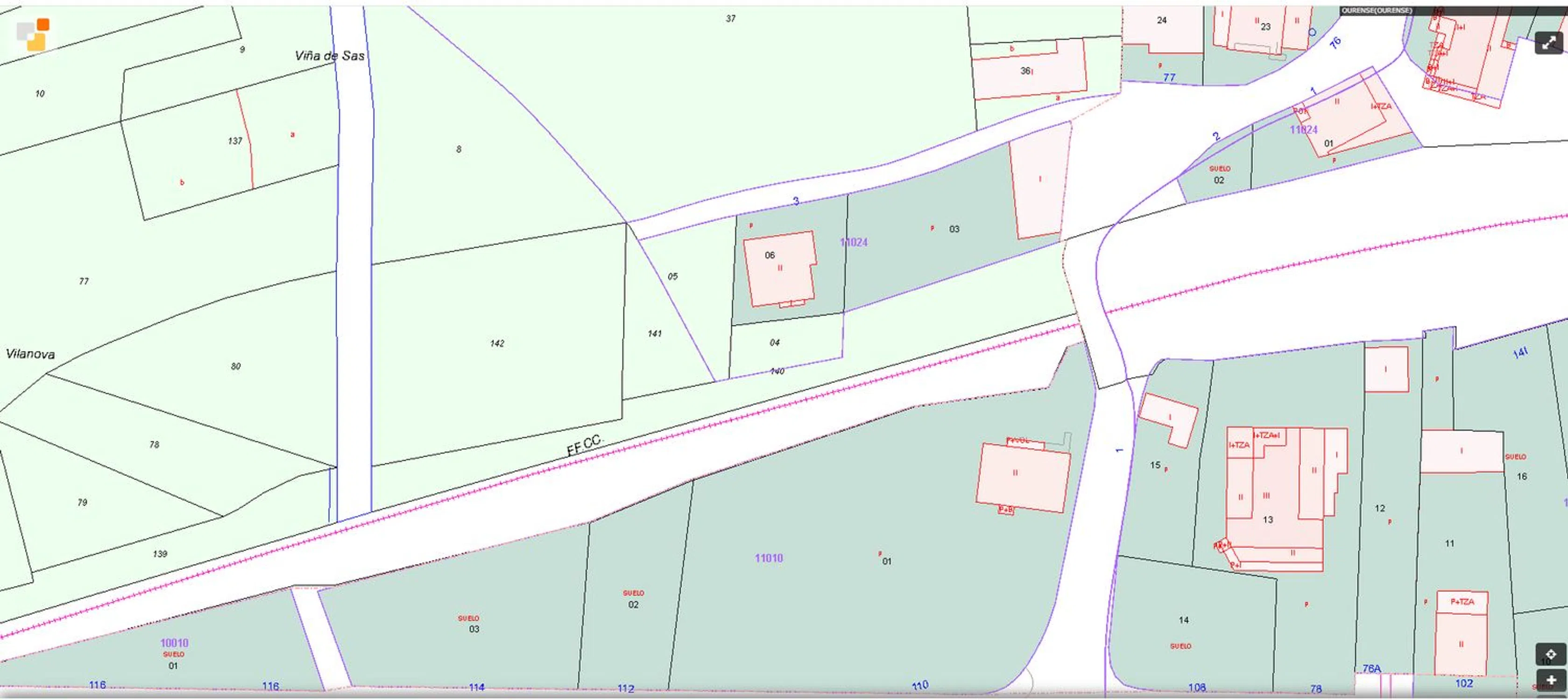Select parcel 8 on the map
The image size is (1568, 700).
pyautogui.click(x=459, y=149)
